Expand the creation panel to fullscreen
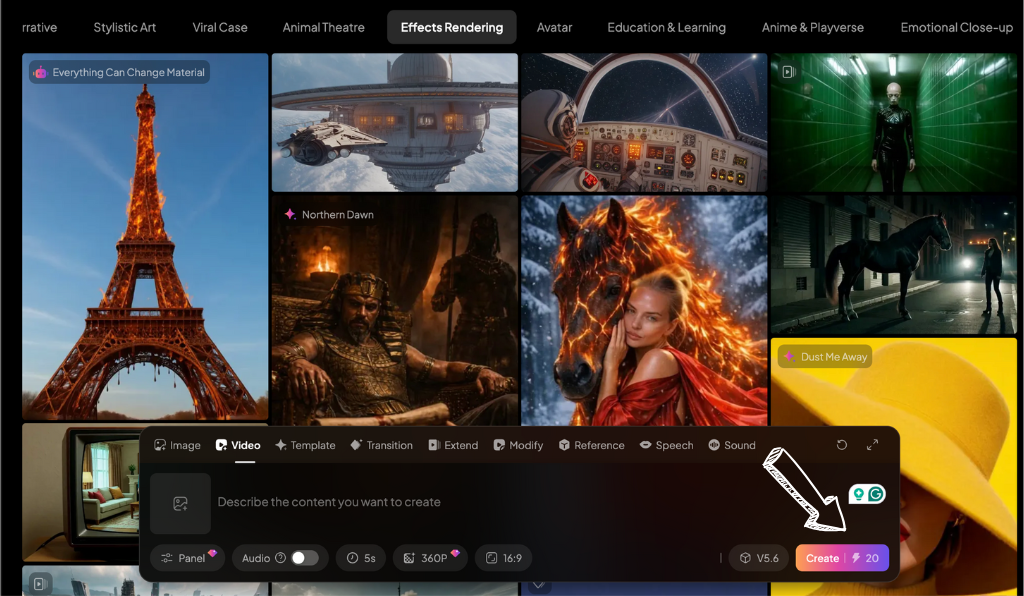The width and height of the screenshot is (1024, 596). (872, 445)
